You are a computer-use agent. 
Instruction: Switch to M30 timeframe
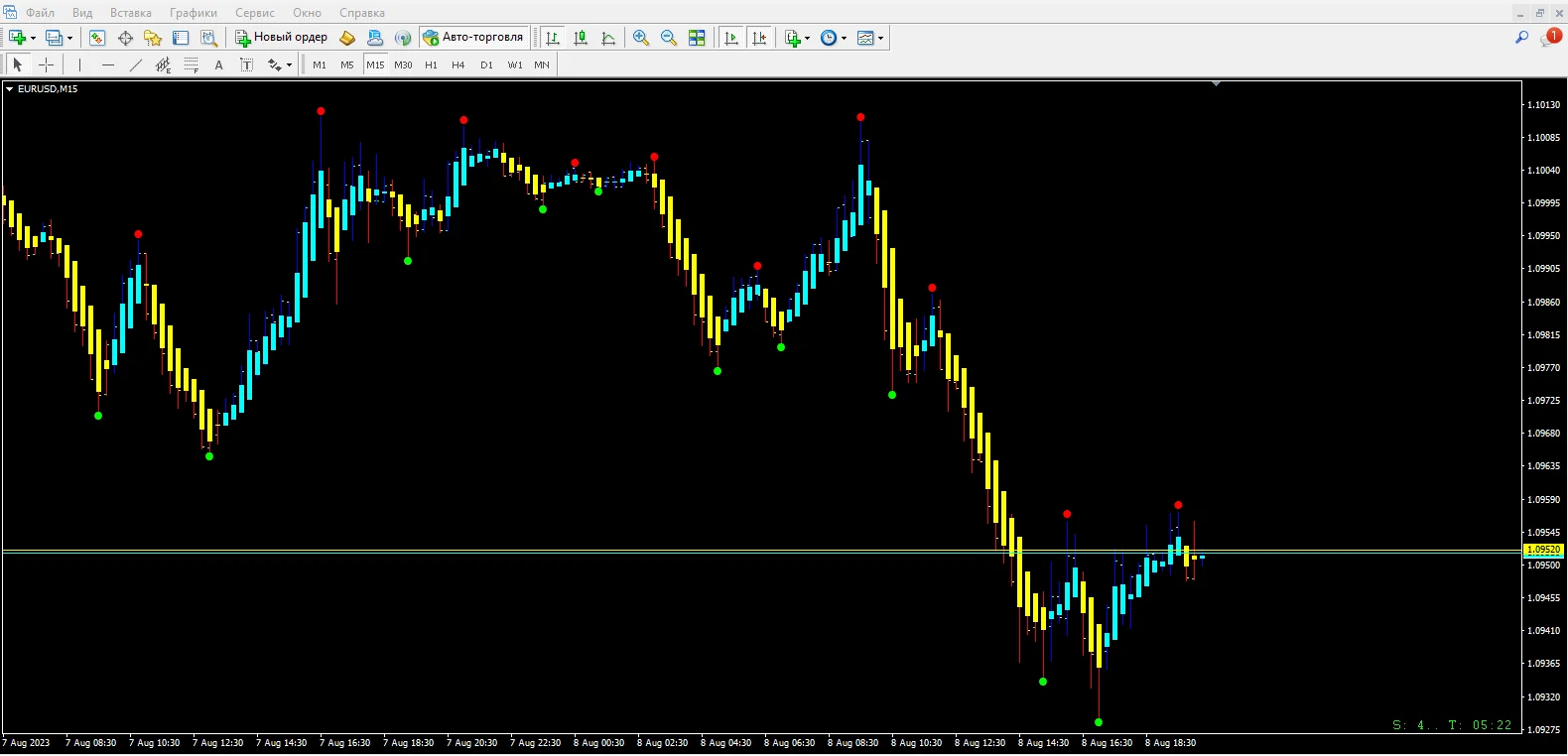pyautogui.click(x=403, y=64)
